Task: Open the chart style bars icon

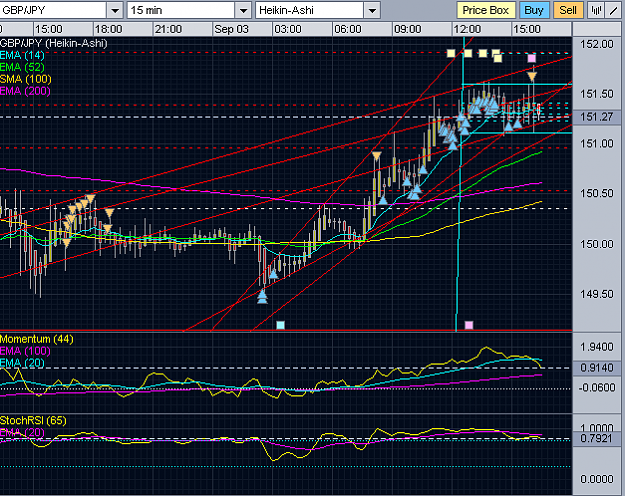Action: pyautogui.click(x=596, y=10)
